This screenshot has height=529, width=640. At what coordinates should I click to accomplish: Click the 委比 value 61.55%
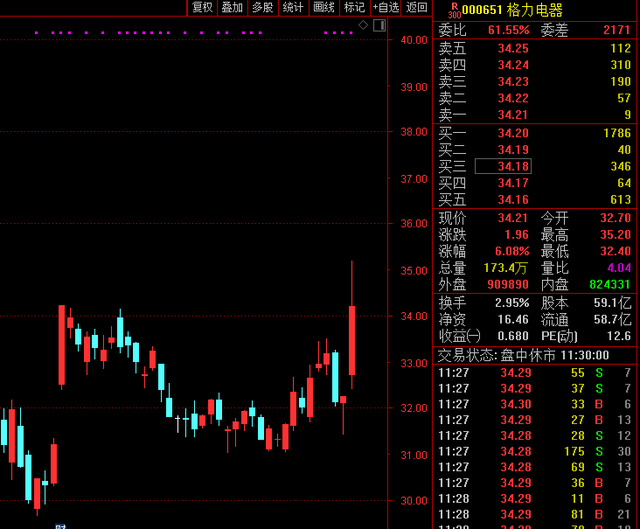[x=509, y=30]
